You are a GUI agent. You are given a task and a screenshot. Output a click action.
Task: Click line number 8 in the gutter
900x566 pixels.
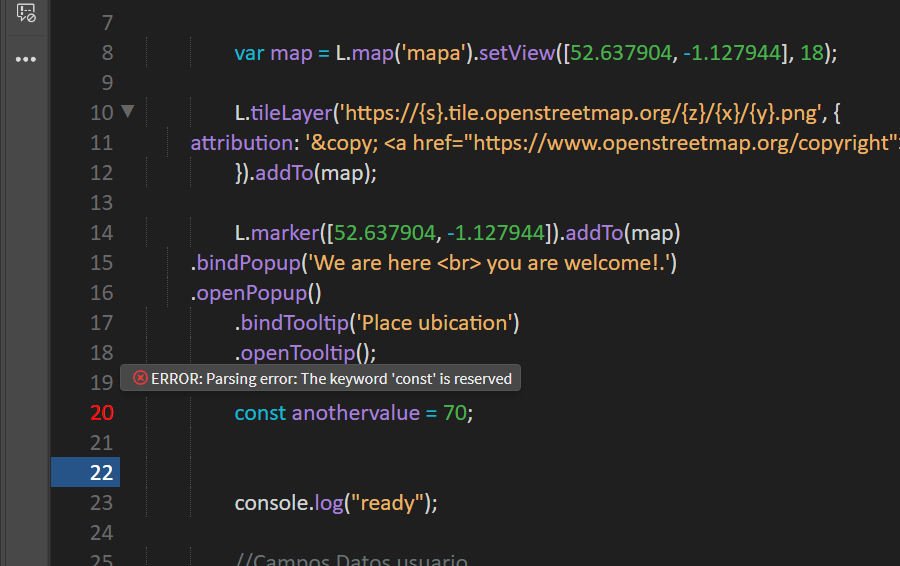(107, 53)
